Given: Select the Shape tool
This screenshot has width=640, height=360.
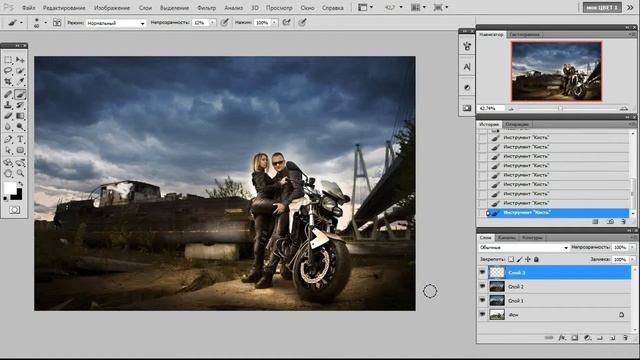Looking at the screenshot, I should click(x=20, y=151).
